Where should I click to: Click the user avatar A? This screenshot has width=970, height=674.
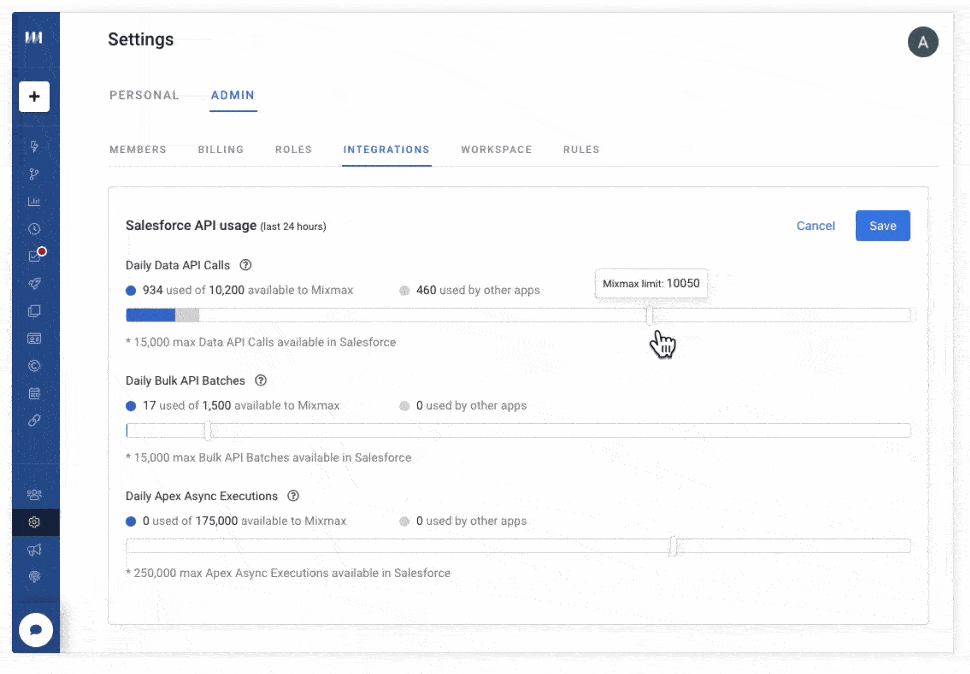pos(923,42)
